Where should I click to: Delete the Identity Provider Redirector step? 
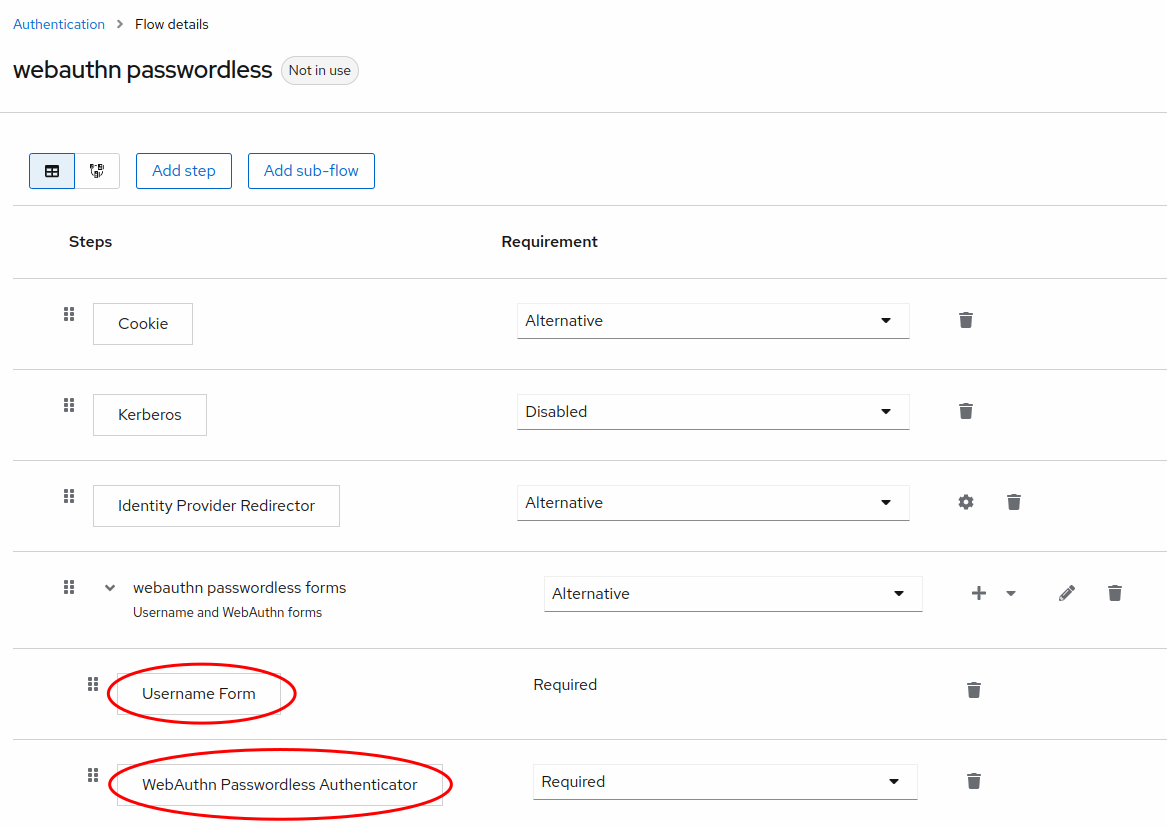[x=1014, y=502]
